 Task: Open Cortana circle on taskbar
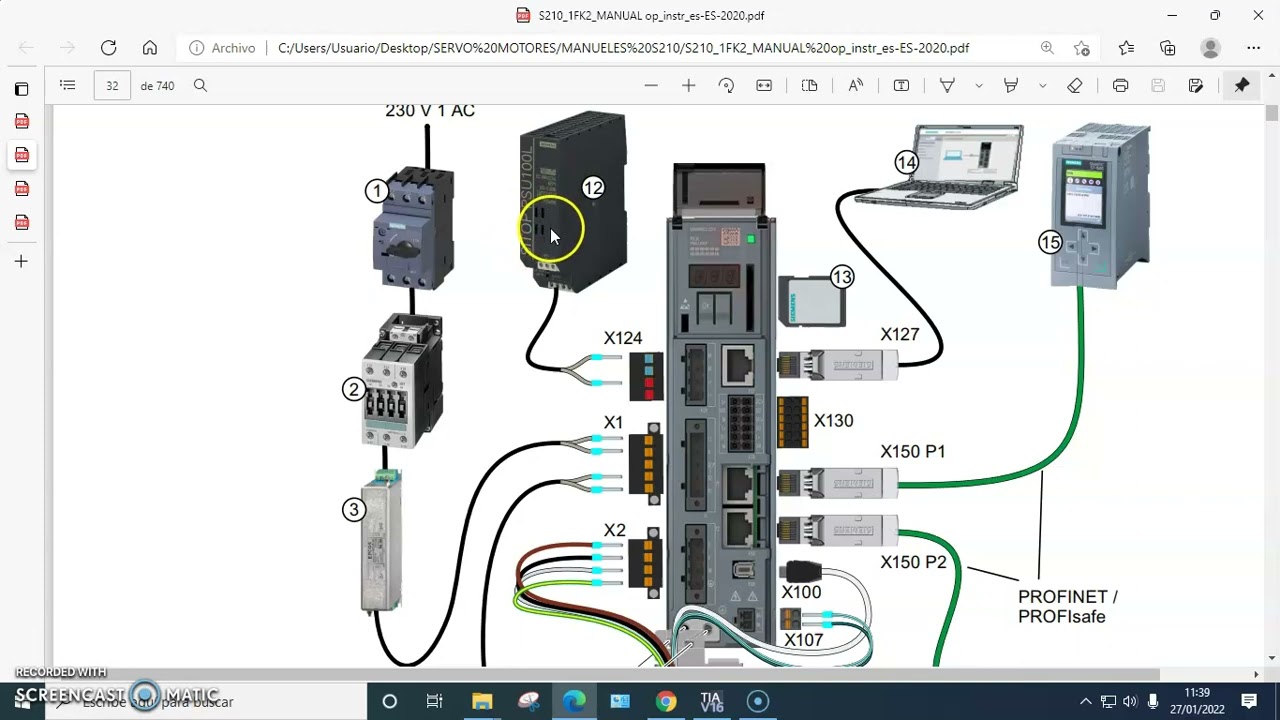click(390, 701)
